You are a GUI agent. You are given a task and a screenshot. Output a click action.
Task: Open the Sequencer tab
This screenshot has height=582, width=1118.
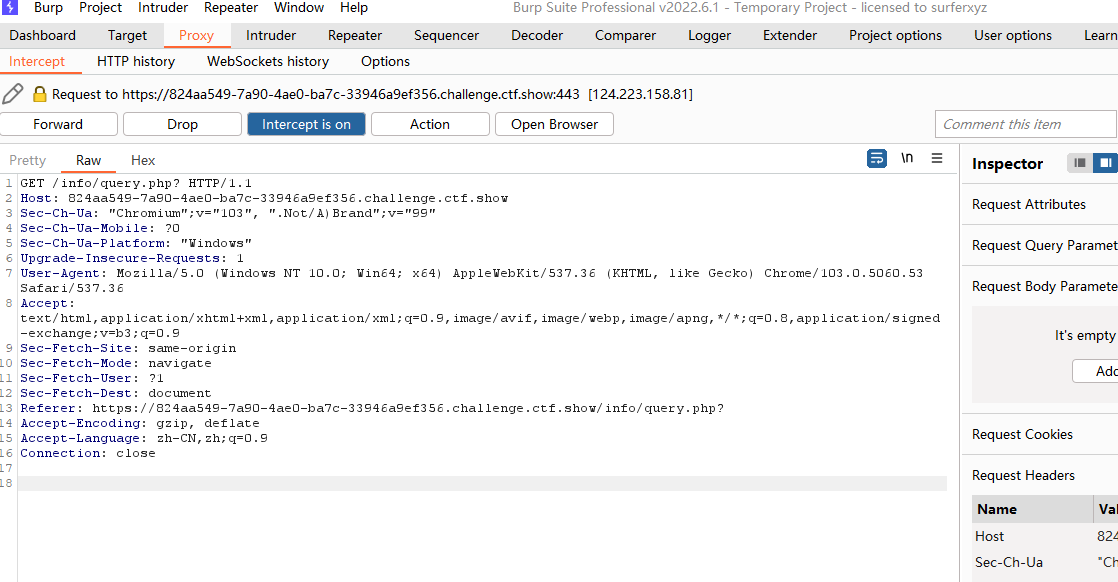(x=446, y=36)
